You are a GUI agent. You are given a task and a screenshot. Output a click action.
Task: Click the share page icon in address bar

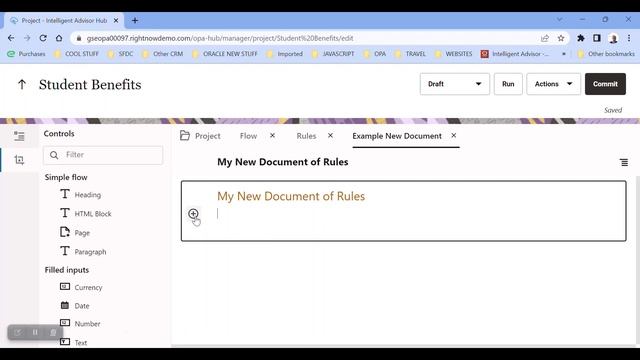point(544,38)
